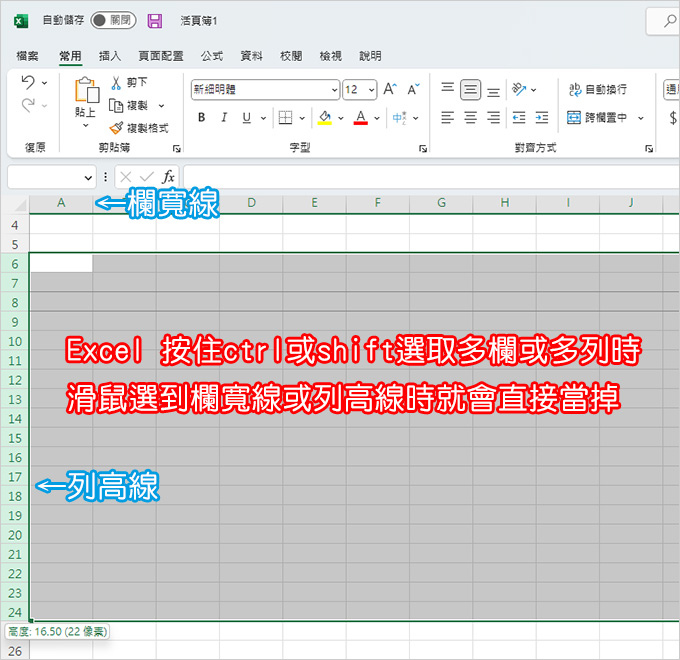Screen dimensions: 680x660
Task: Select Center horizontally icon
Action: point(470,118)
